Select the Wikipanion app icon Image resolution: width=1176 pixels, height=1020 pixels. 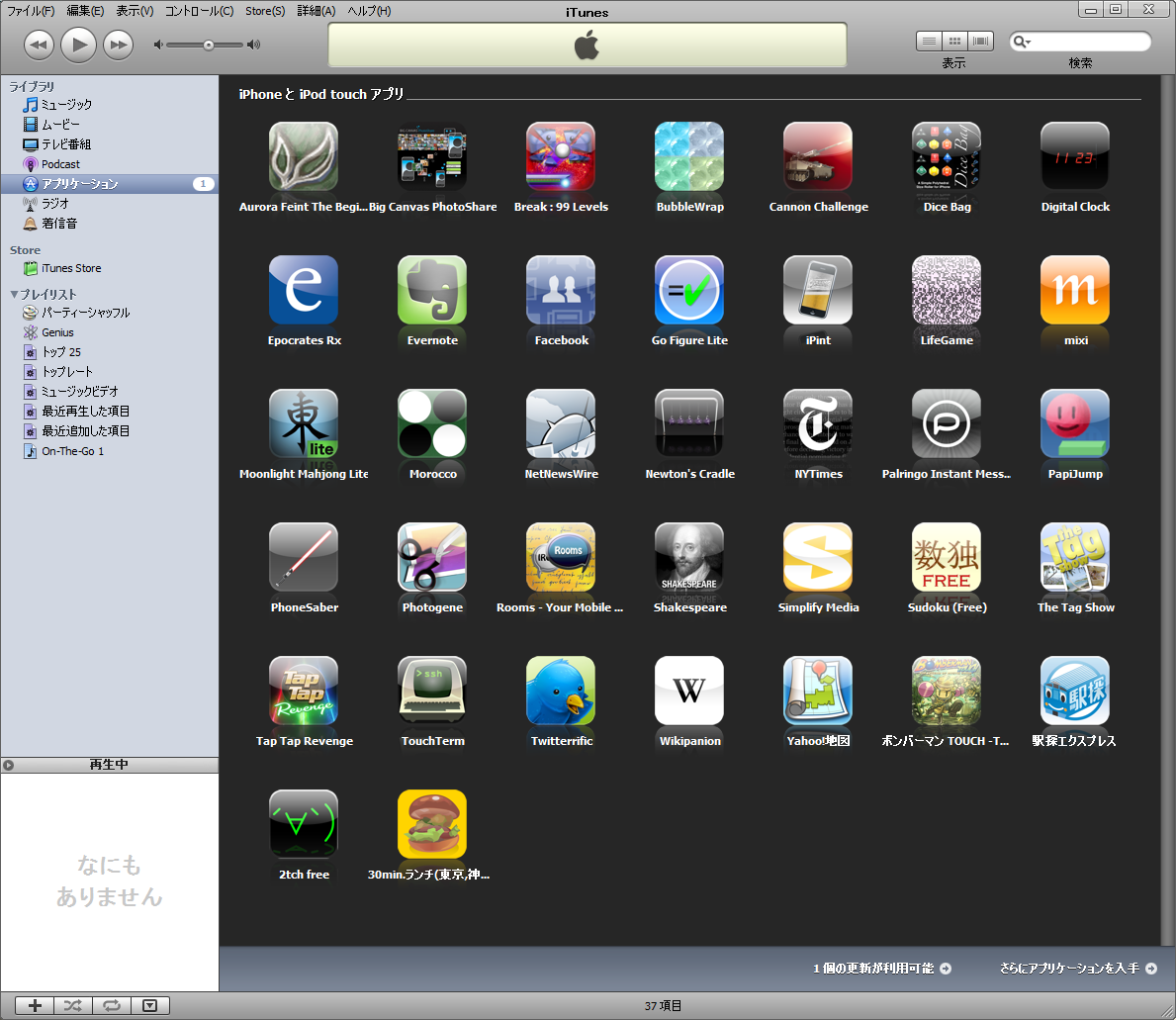(689, 690)
